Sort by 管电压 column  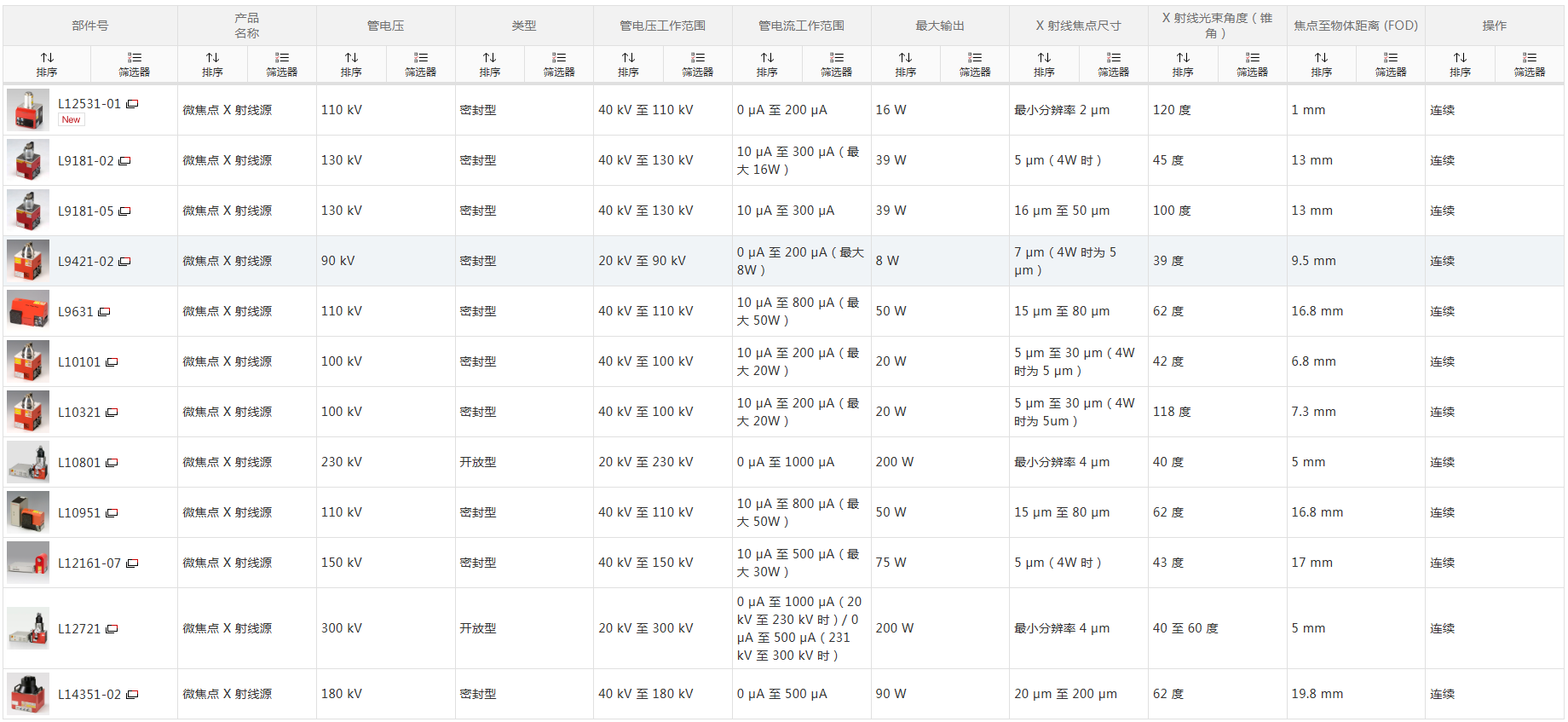(x=351, y=64)
